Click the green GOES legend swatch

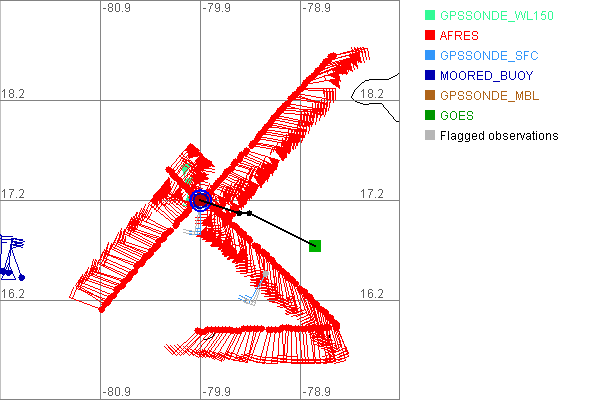tap(430, 116)
